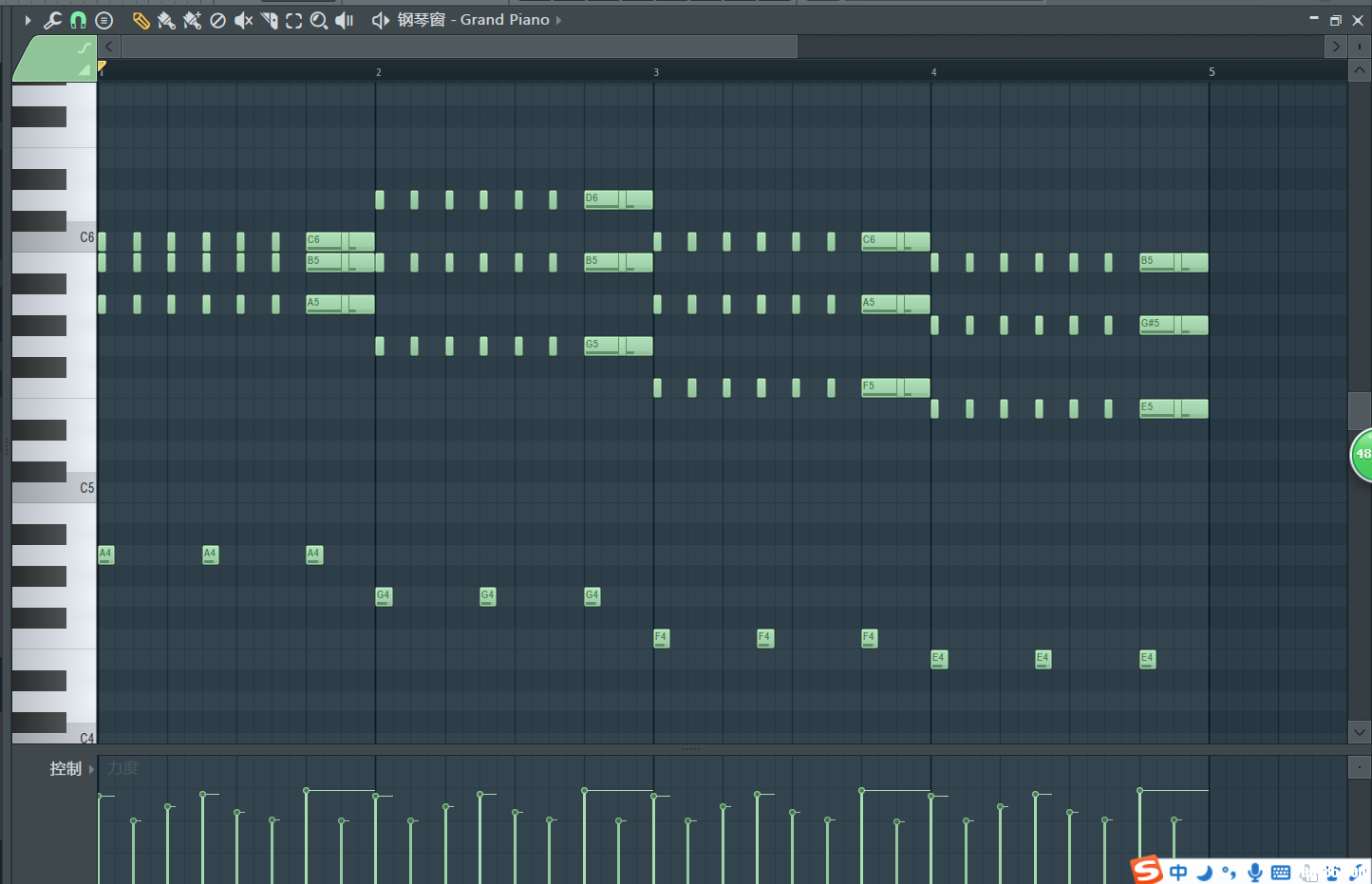Toggle the Chinese punctuation icon
The width and height of the screenshot is (1372, 884).
1229,873
